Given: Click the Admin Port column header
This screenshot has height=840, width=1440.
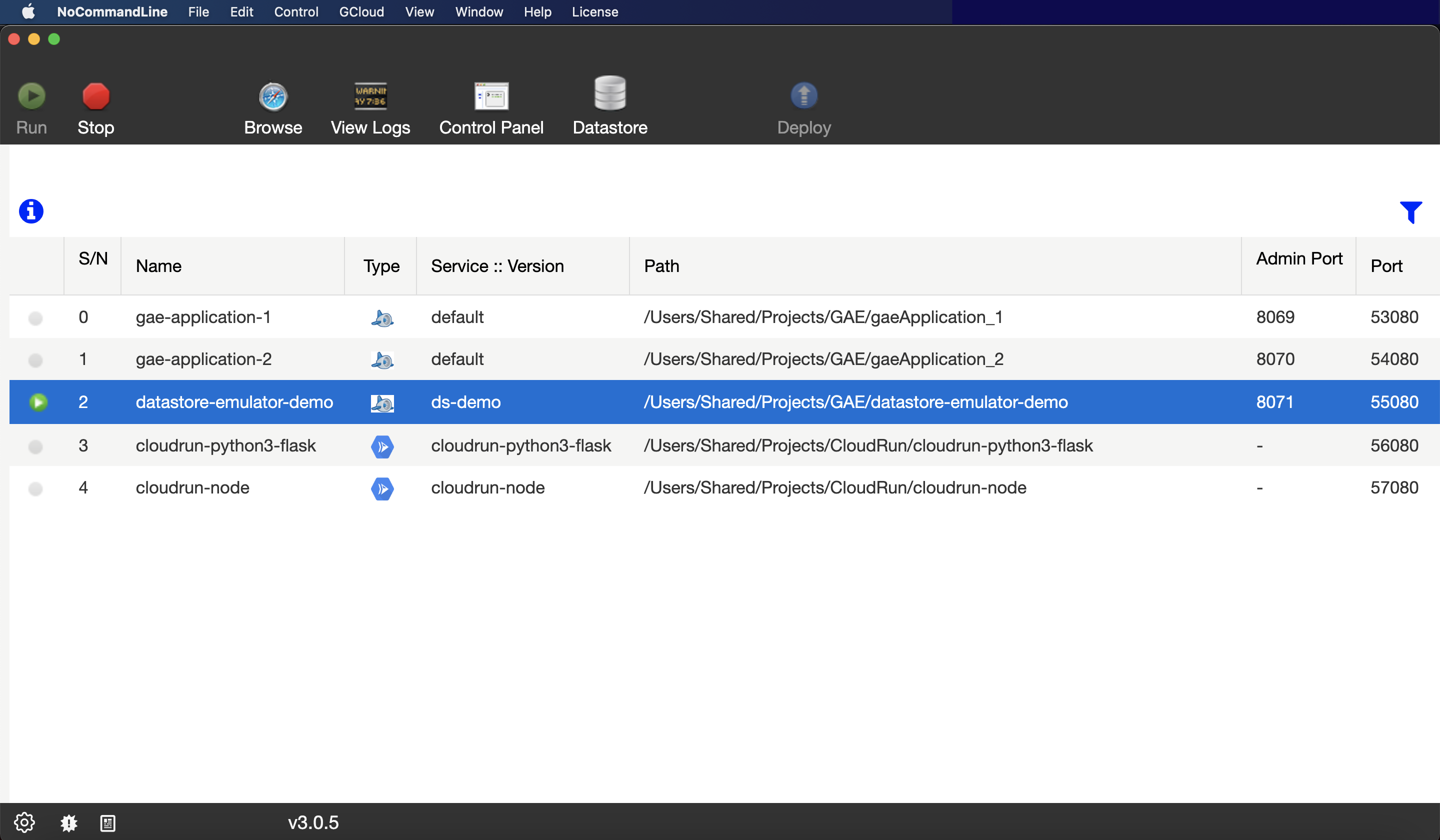Looking at the screenshot, I should (1298, 259).
